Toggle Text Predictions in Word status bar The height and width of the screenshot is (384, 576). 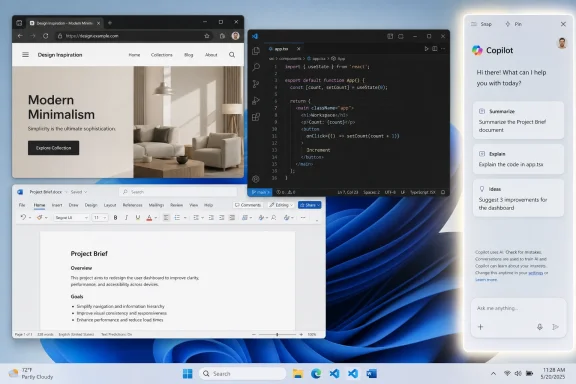point(116,334)
